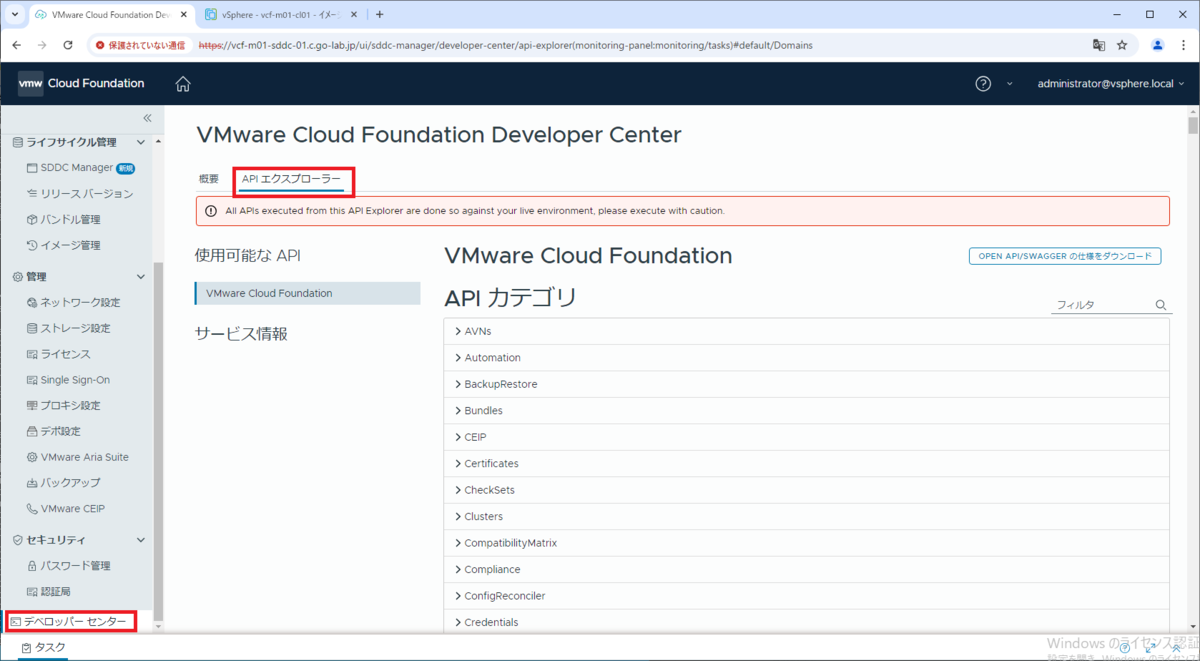This screenshot has width=1200, height=661.
Task: Open リリース バージョン in the sidebar
Action: pyautogui.click(x=79, y=193)
